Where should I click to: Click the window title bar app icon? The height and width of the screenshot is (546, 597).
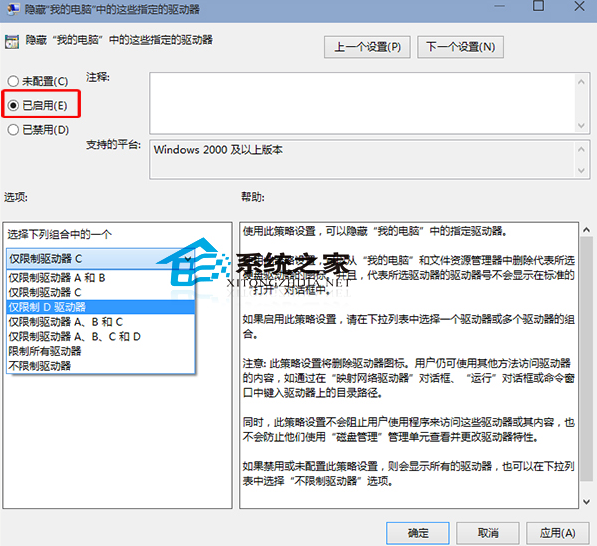coord(13,8)
